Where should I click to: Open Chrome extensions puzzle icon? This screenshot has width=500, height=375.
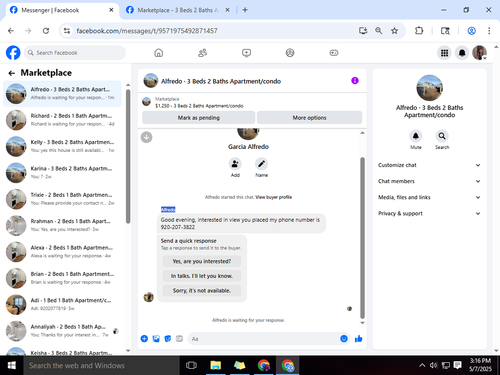(419, 31)
